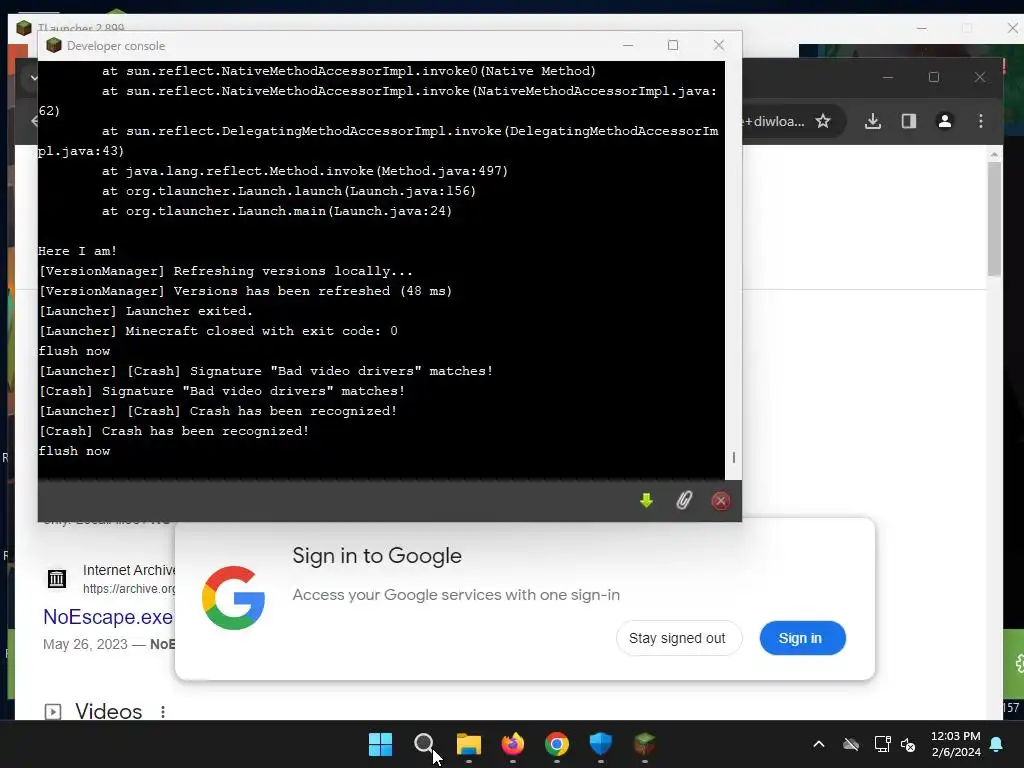Screen dimensions: 1024x768
Task: Click the paperclip save-log icon in console
Action: pos(684,501)
